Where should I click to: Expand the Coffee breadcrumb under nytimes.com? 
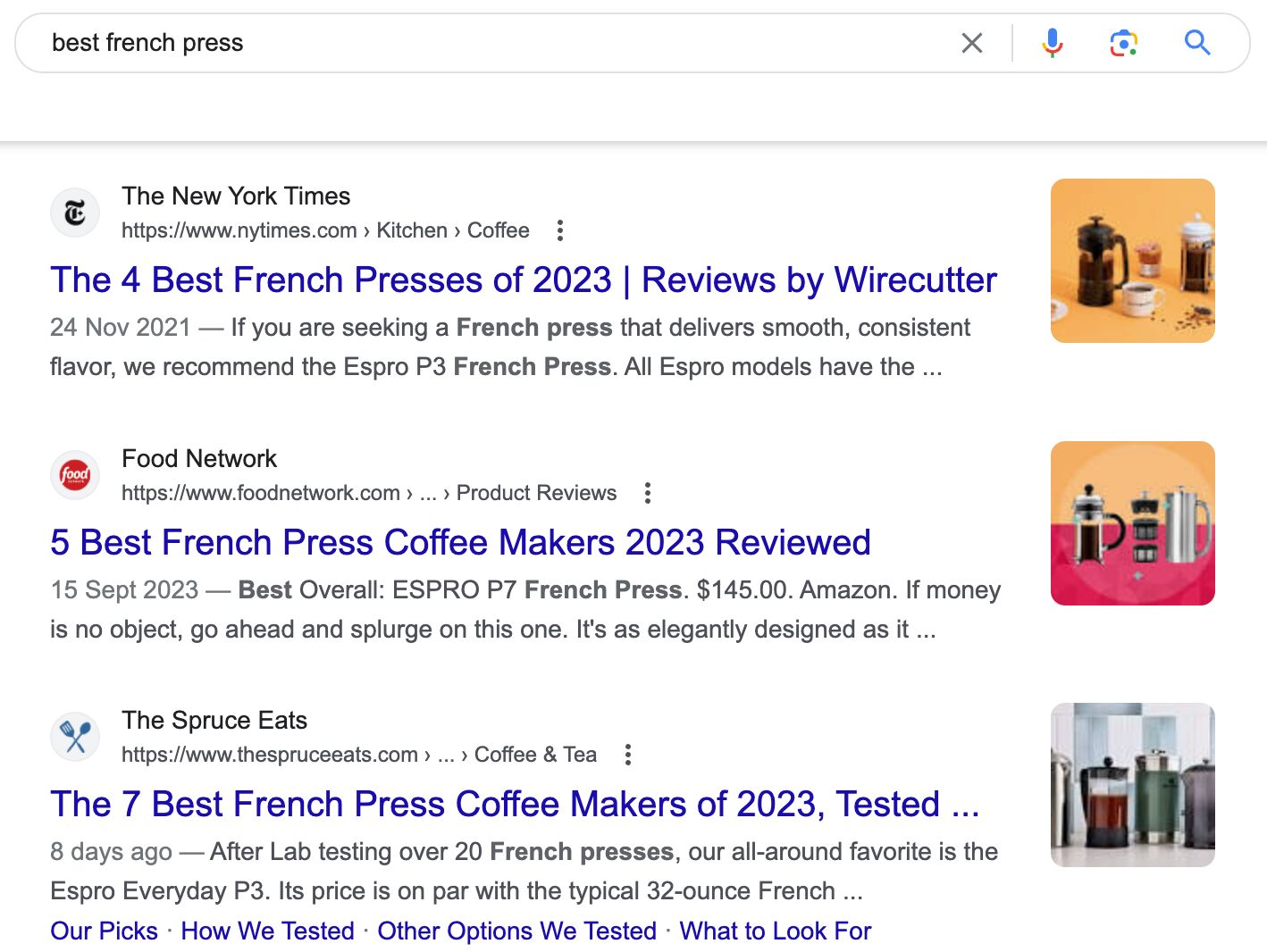498,230
